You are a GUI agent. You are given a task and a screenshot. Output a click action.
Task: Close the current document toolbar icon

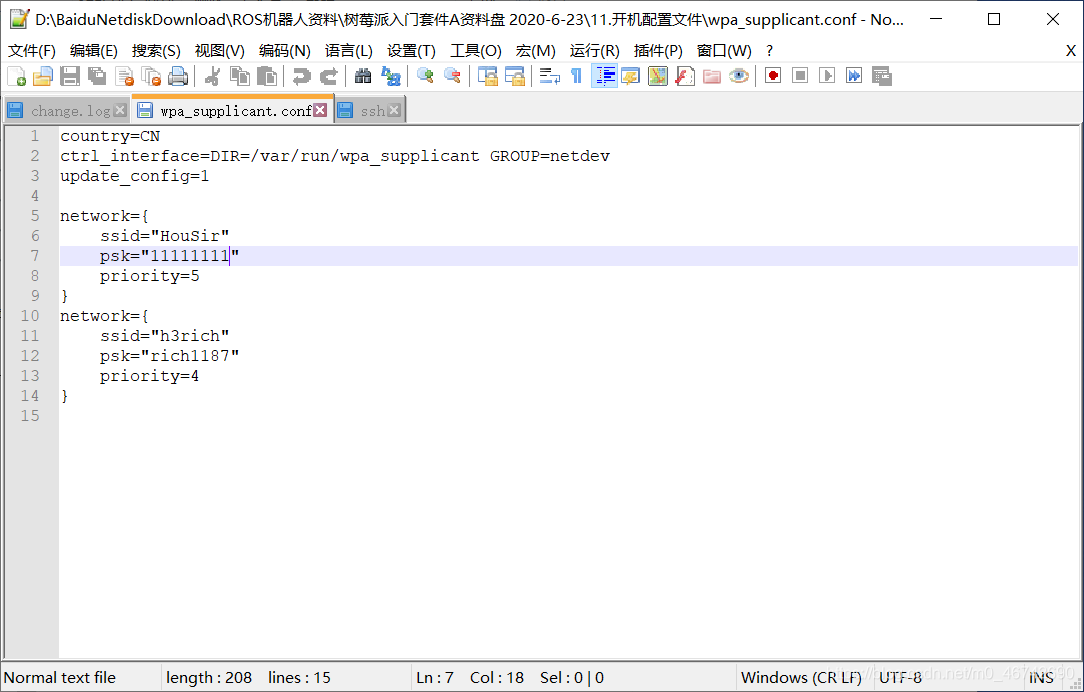[x=124, y=76]
